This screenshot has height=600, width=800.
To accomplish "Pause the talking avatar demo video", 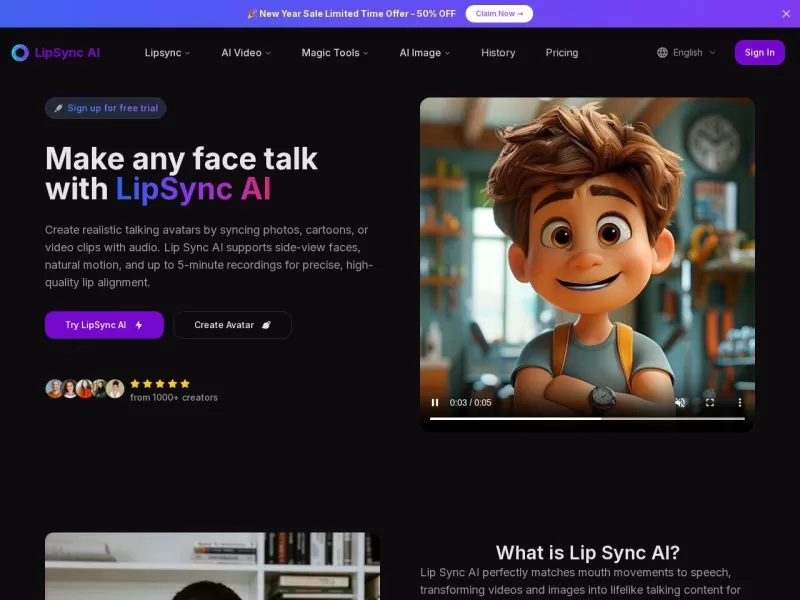I will pos(435,402).
